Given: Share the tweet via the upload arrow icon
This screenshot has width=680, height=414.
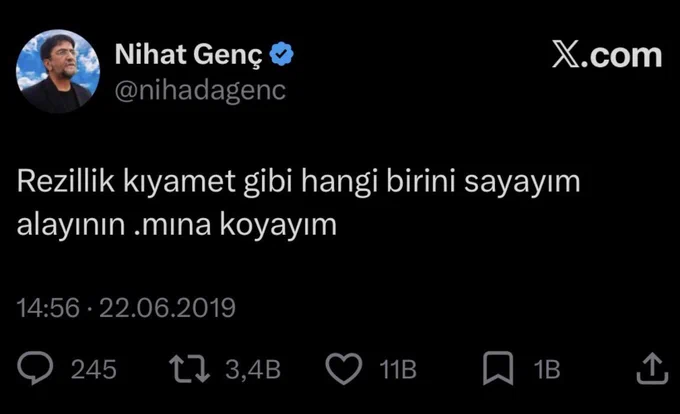Looking at the screenshot, I should pyautogui.click(x=652, y=368).
